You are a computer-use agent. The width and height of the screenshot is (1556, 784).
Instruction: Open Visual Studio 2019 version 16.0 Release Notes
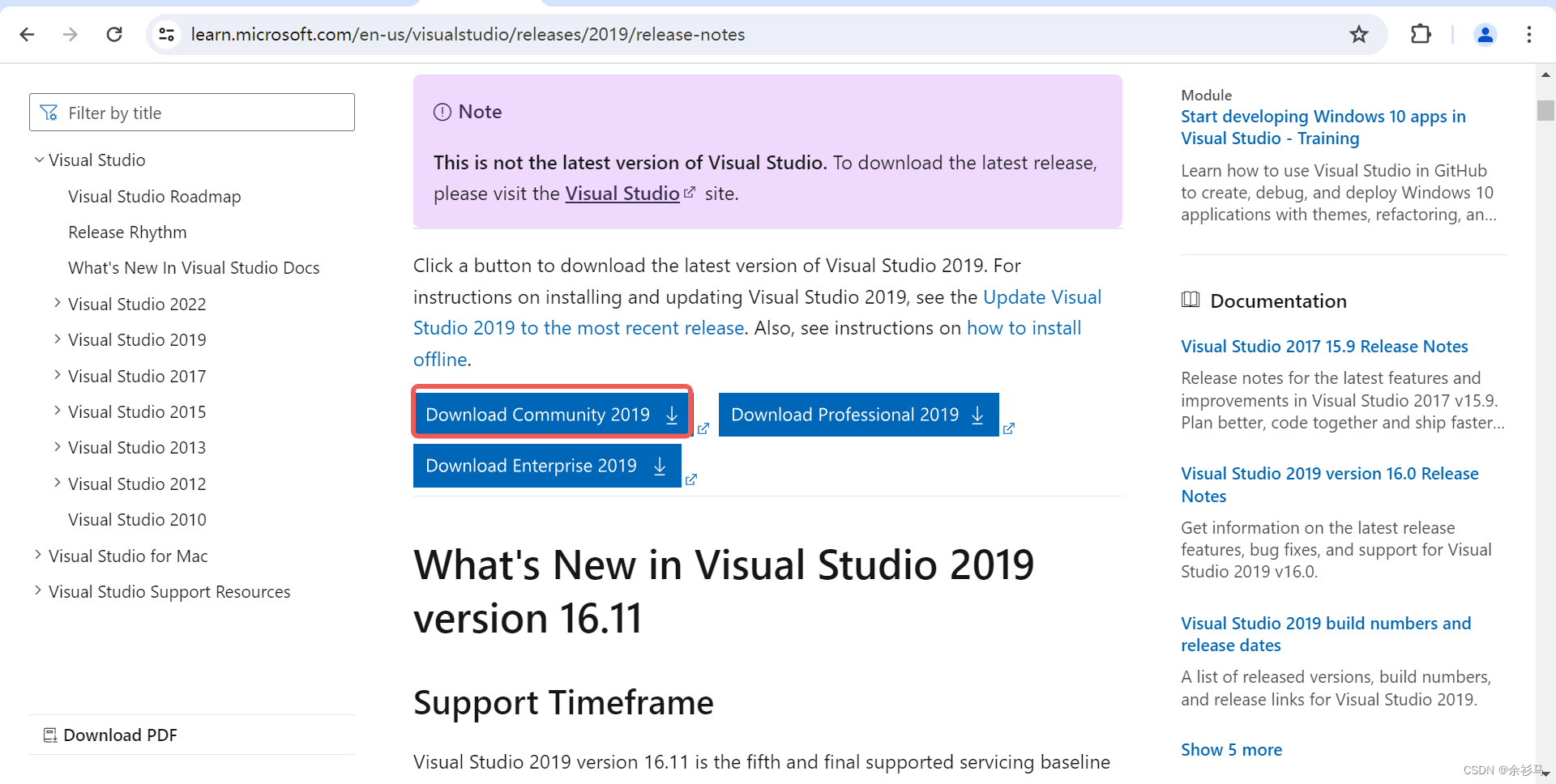1330,484
